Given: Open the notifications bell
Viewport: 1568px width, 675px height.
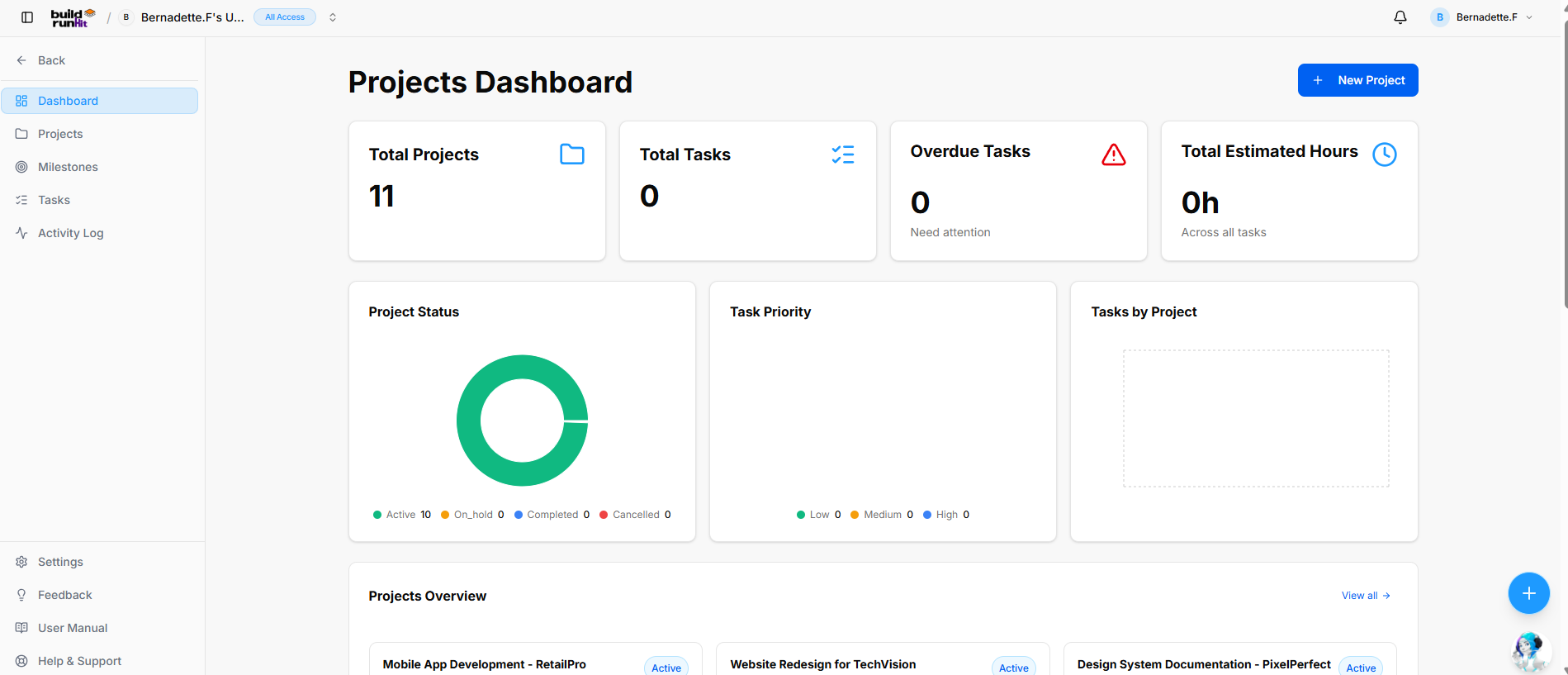Looking at the screenshot, I should (1400, 17).
